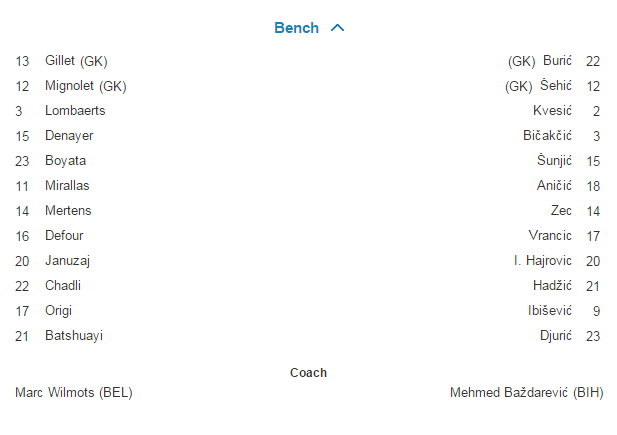
Task: Choose Boyata from Belgium bench
Action: [x=65, y=161]
